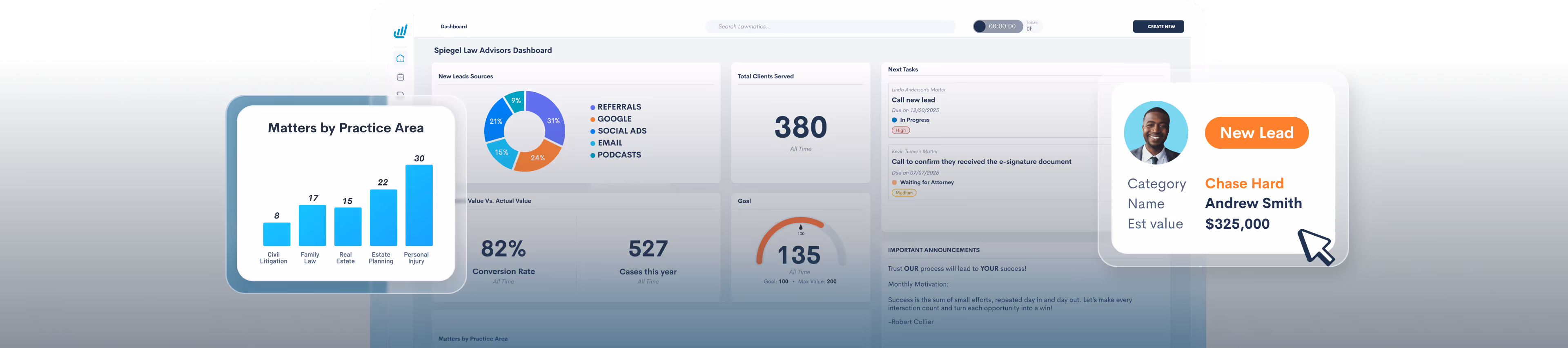Screen dimensions: 1568x348
Task: Select the Dashboard breadcrumb label
Action: coord(454,26)
